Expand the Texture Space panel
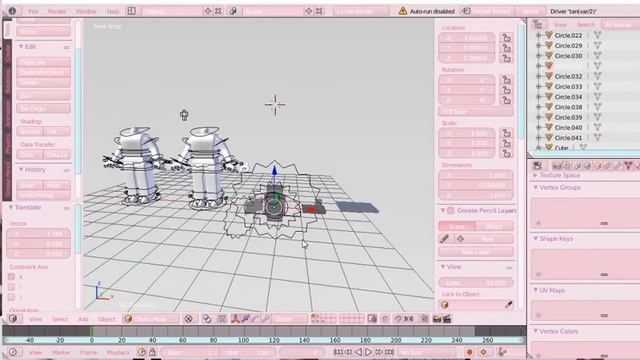The image size is (640, 360). tap(536, 175)
